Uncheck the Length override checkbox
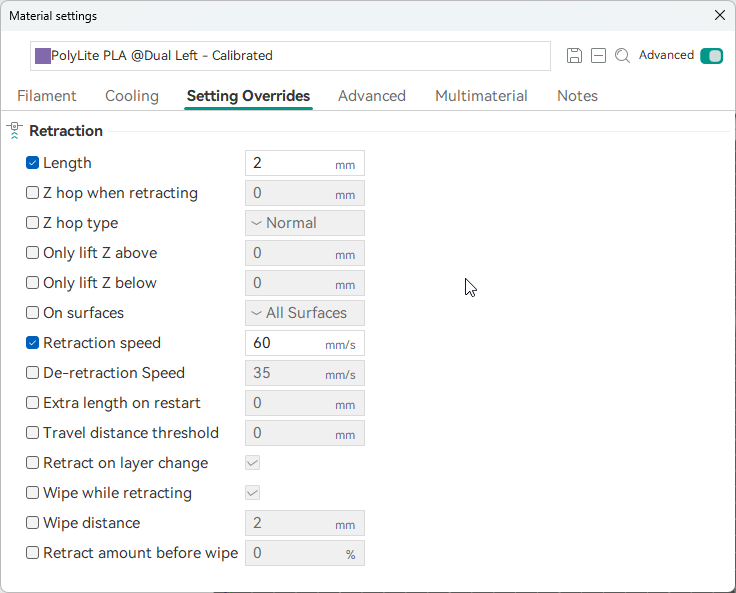This screenshot has height=593, width=736. click(32, 163)
